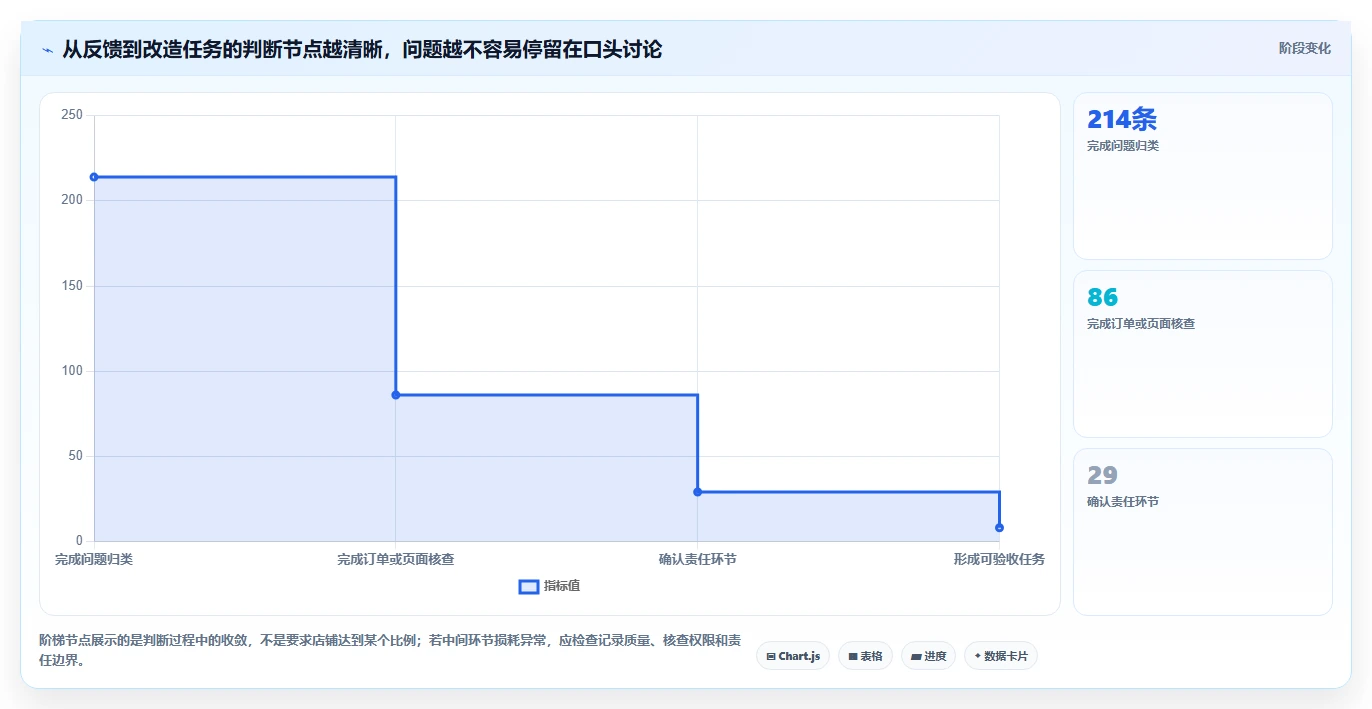Click the 完成问题归类 card caption
Screen dimensions: 1372x709
[x=1123, y=146]
